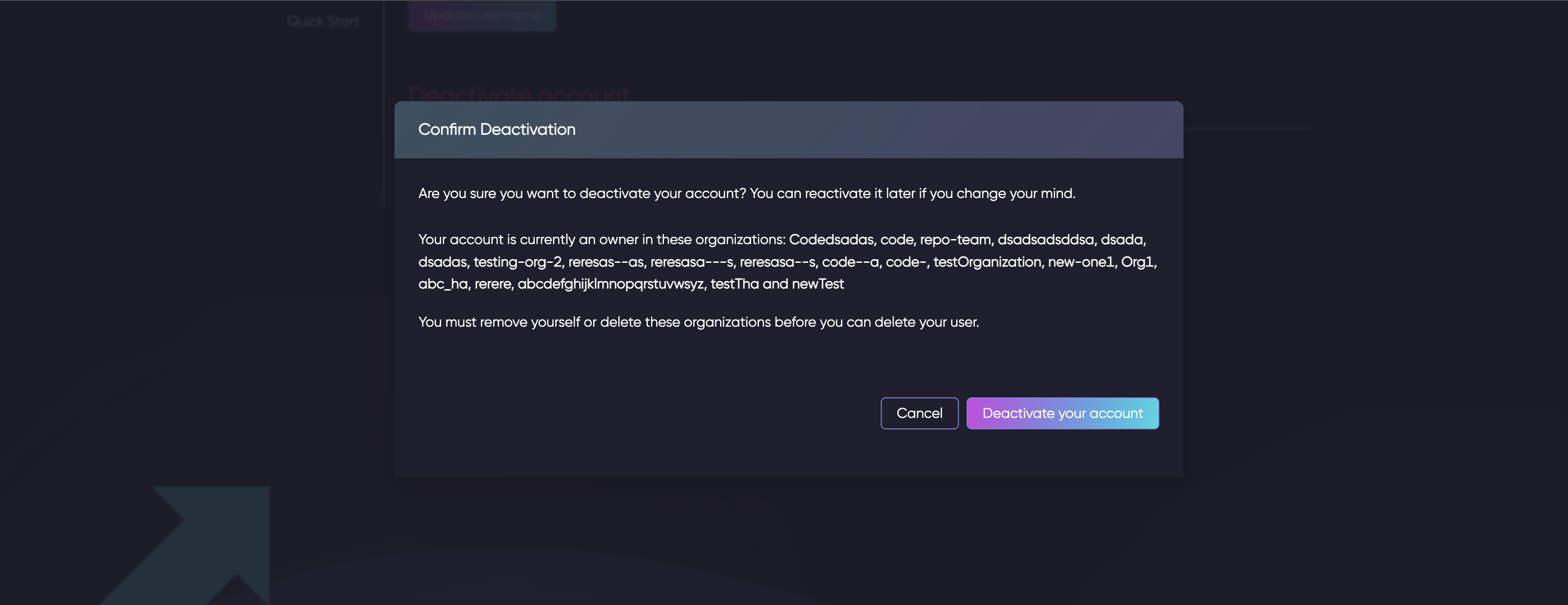Click the organization name 'testing-org-2'
The height and width of the screenshot is (605, 1568).
point(517,262)
